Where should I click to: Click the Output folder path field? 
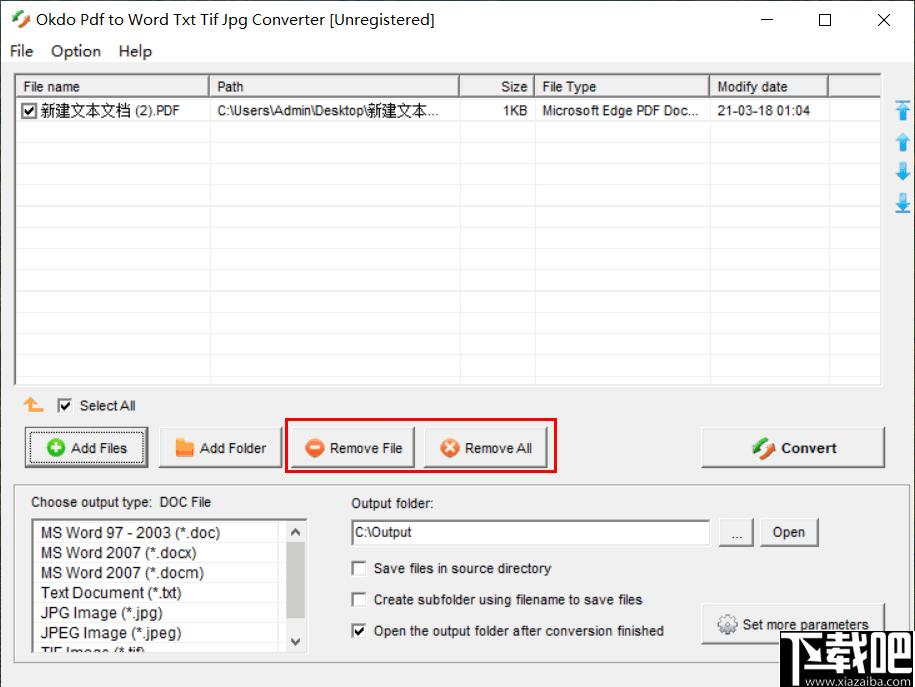click(x=530, y=532)
